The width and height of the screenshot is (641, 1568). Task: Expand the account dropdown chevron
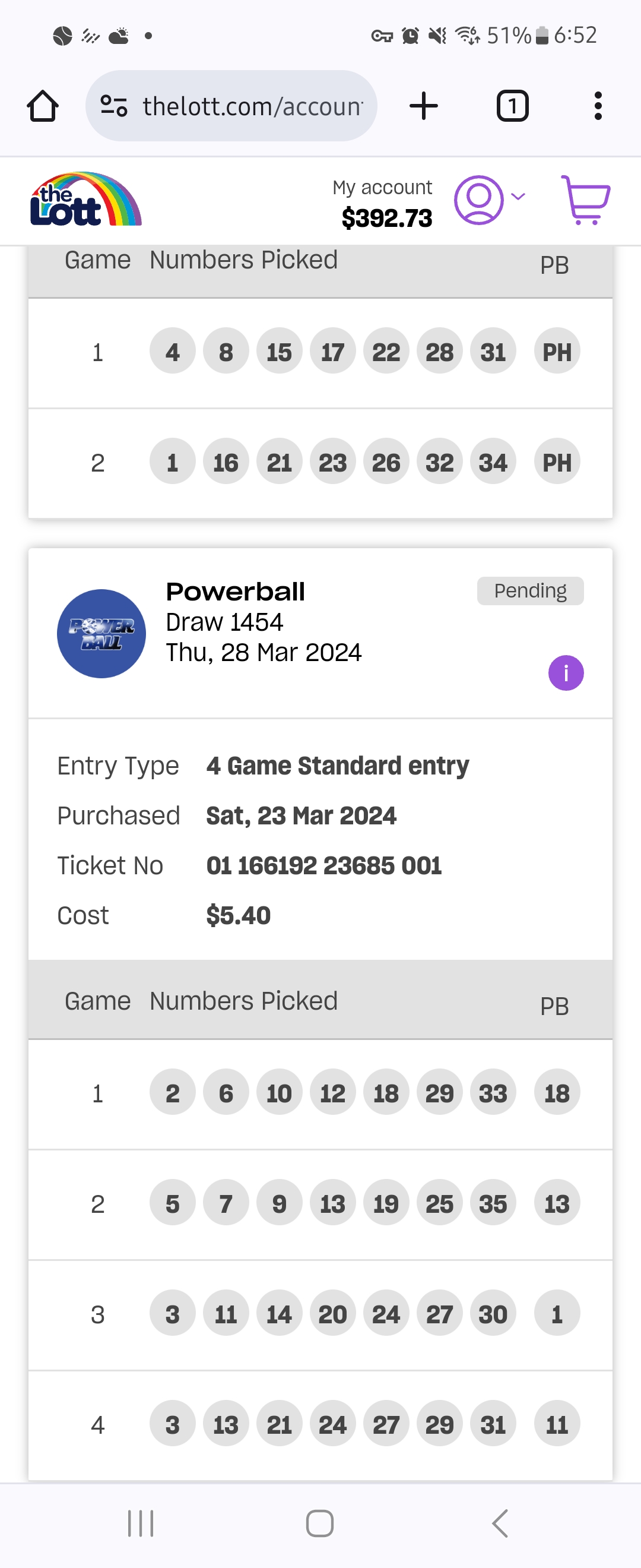pyautogui.click(x=518, y=197)
